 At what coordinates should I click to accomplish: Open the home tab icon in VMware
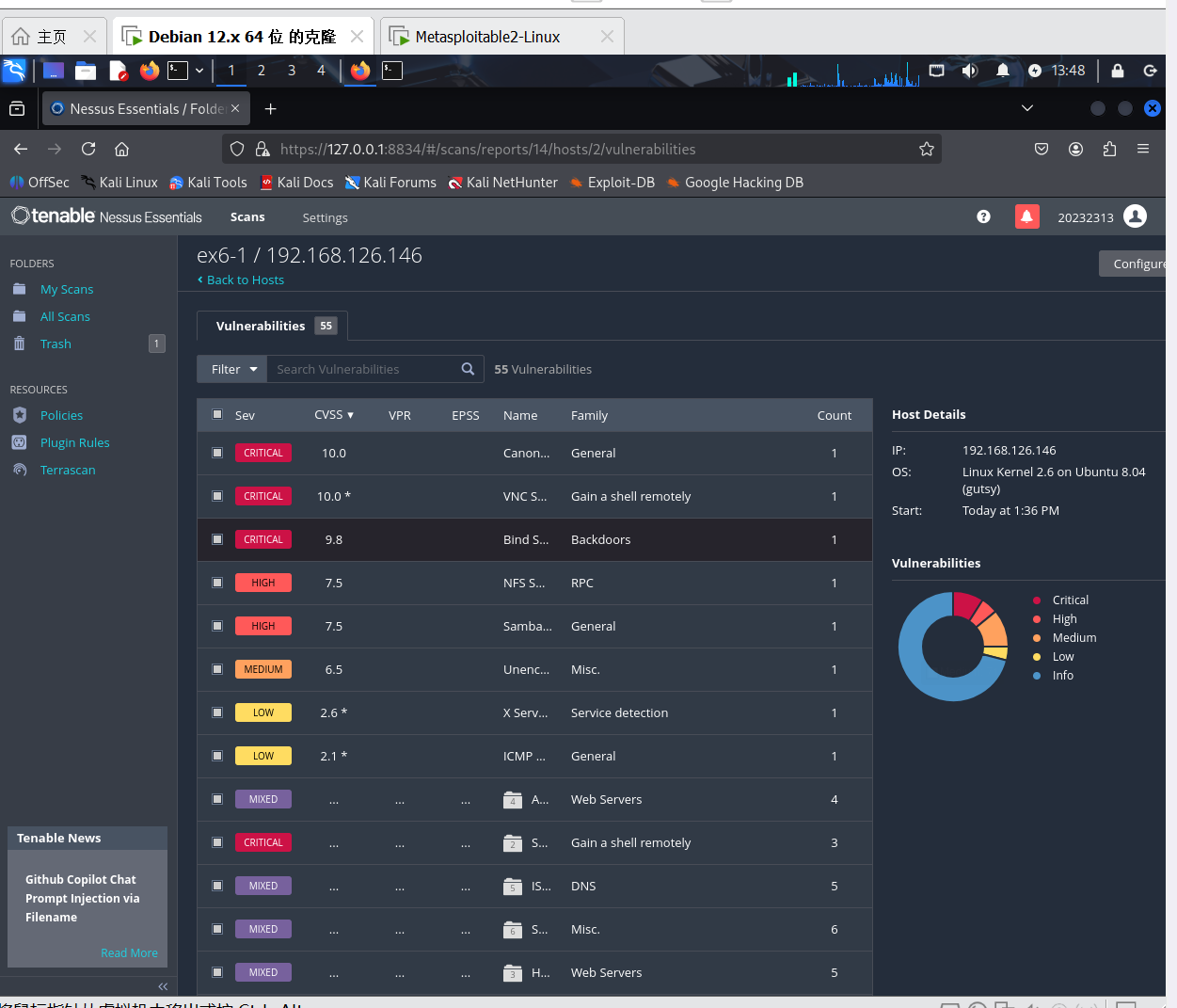pyautogui.click(x=21, y=37)
